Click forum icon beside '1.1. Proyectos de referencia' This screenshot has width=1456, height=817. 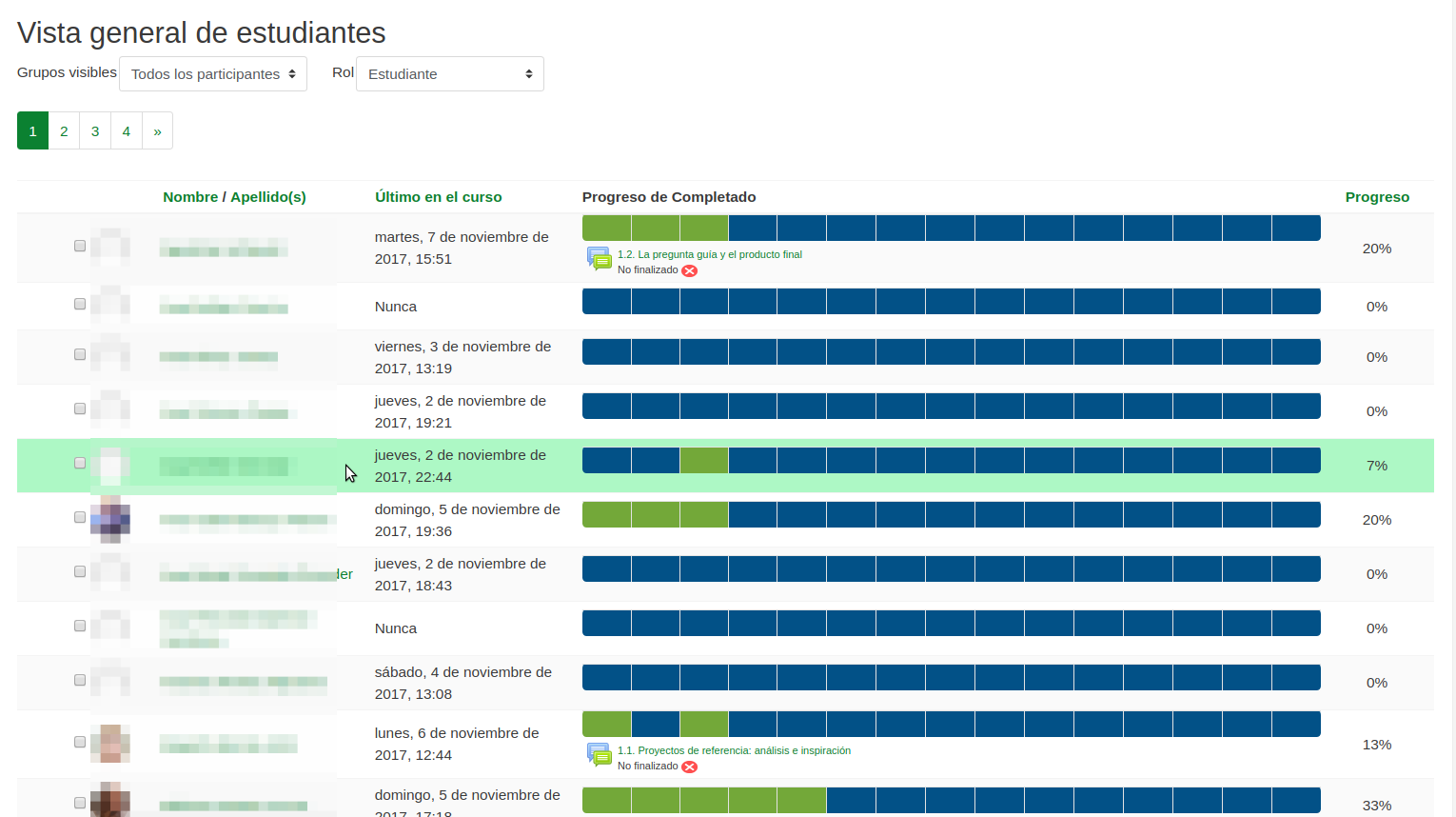click(x=599, y=754)
